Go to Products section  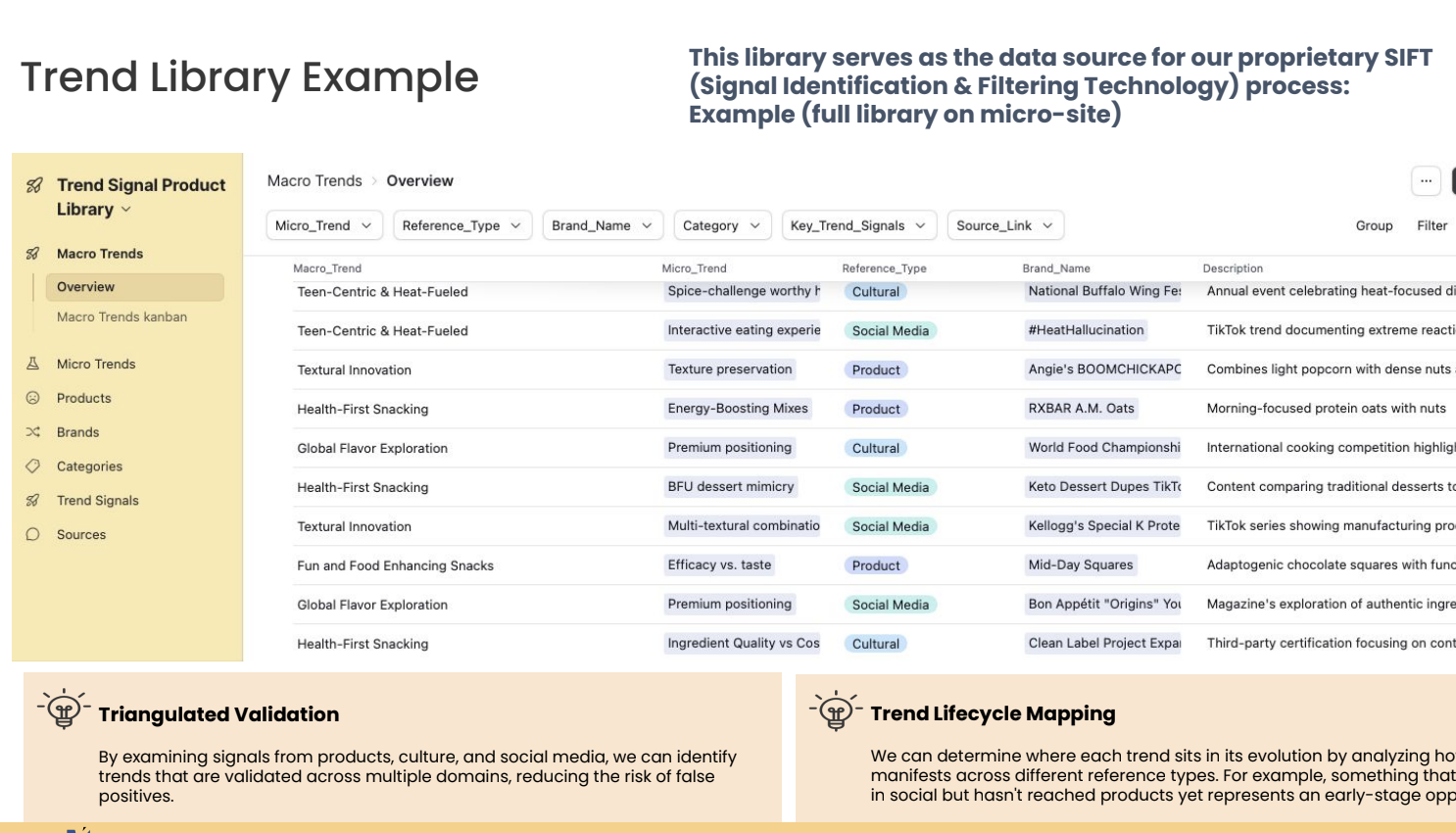(x=84, y=398)
